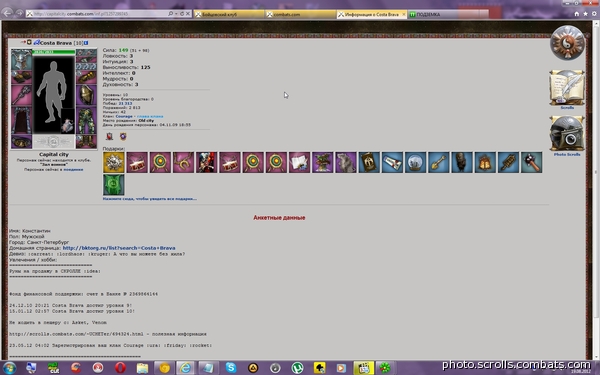The width and height of the screenshot is (600, 375).
Task: Open Skype from the taskbar
Action: tap(231, 368)
